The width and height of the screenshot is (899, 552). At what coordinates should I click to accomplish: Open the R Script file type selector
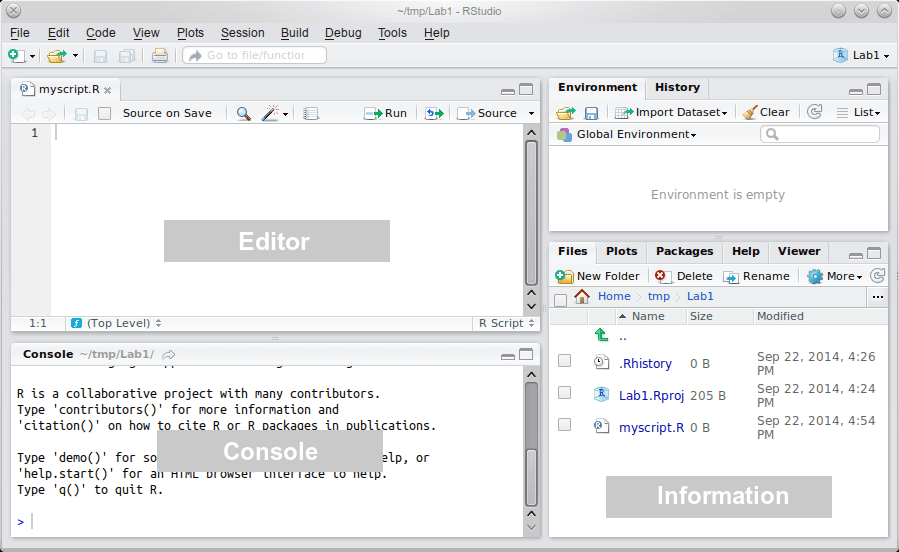pyautogui.click(x=506, y=323)
